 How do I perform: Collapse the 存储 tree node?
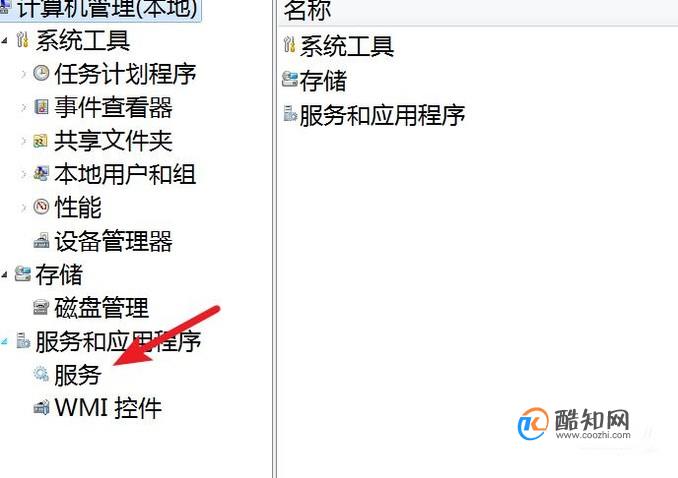tap(5, 274)
